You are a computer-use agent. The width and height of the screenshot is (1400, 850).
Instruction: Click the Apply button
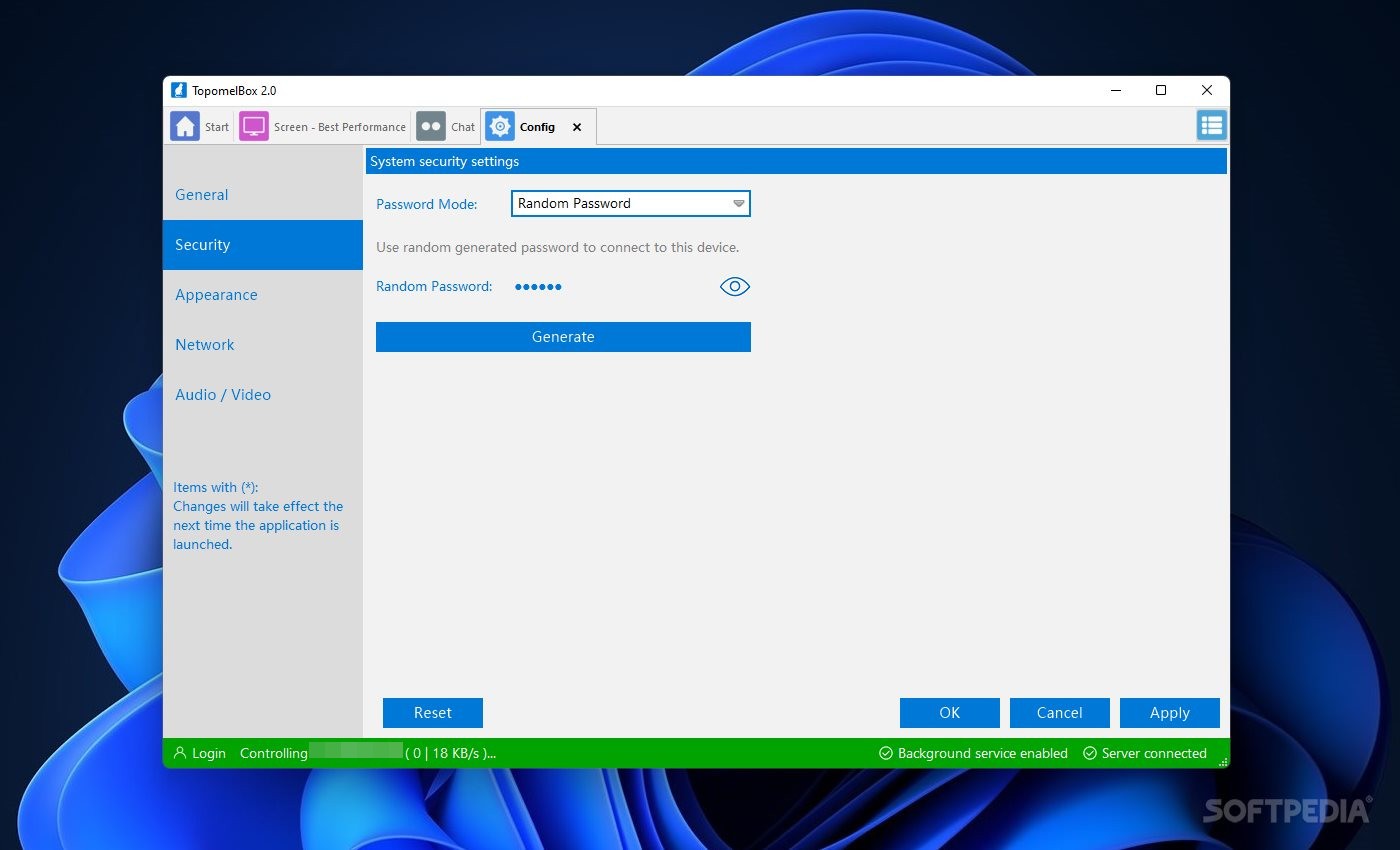pos(1170,713)
